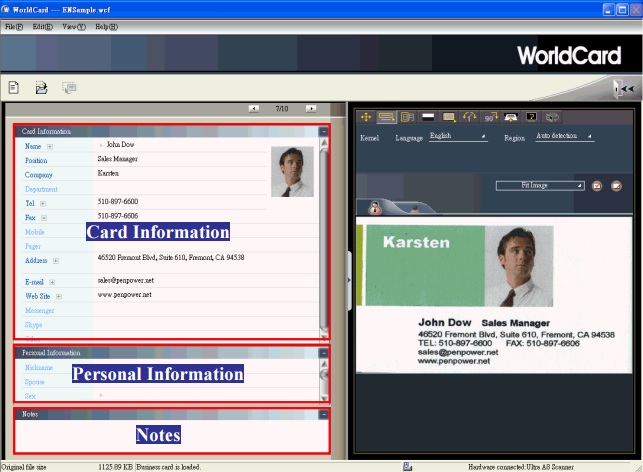Expand the Fax field plus button
Screen dimensions: 643x472
pos(44,218)
